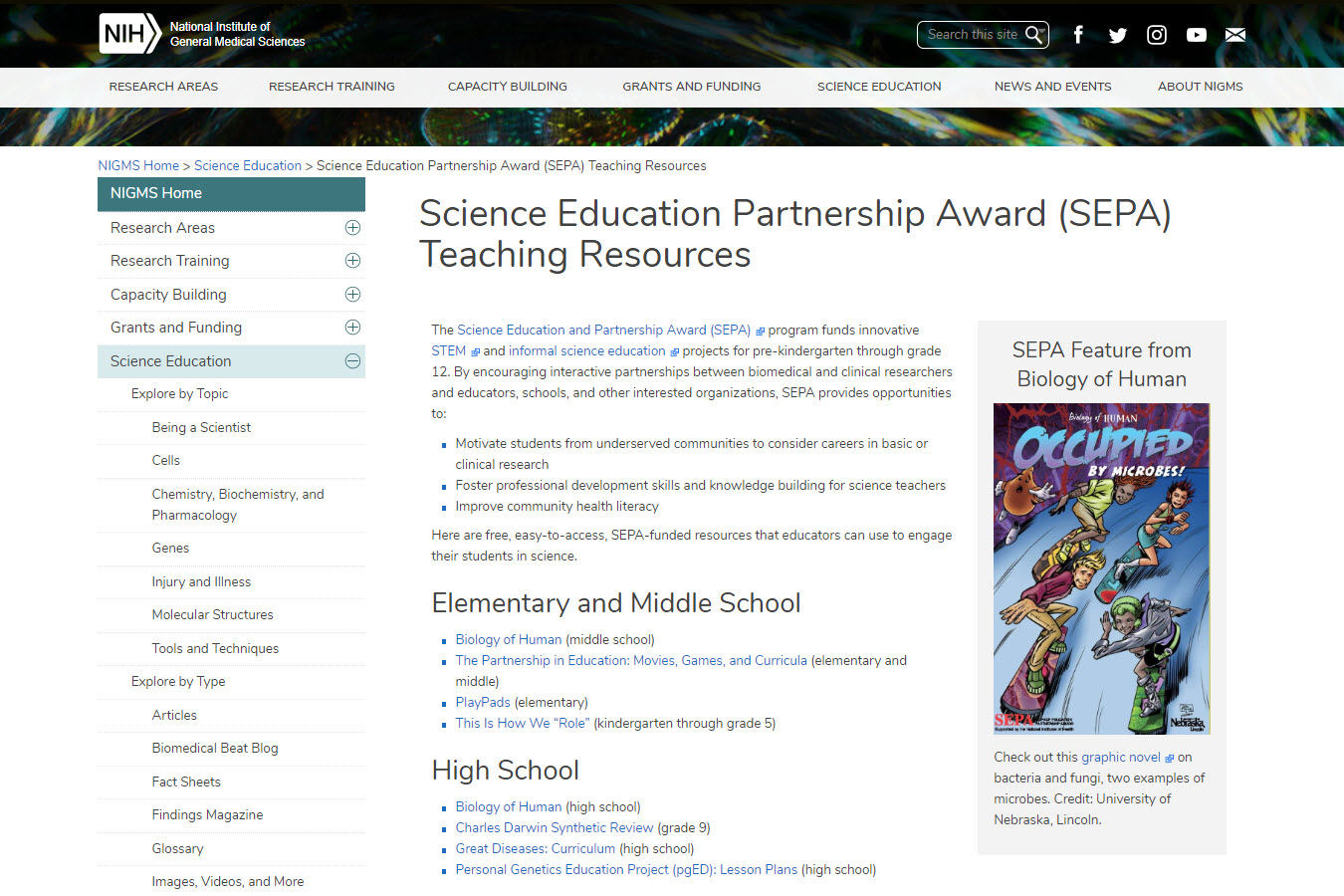Expand the Research Areas sidebar section
Image resolution: width=1344 pixels, height=896 pixels.
pyautogui.click(x=352, y=227)
